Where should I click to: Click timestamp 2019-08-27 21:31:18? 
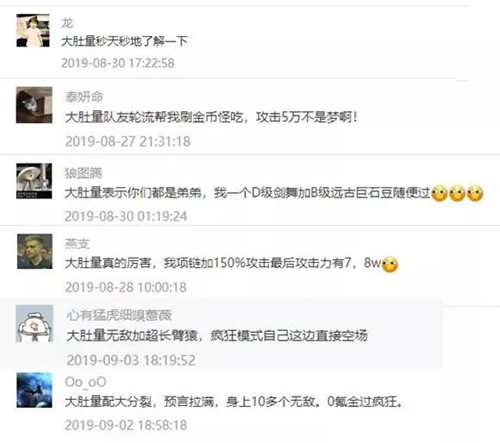[128, 141]
